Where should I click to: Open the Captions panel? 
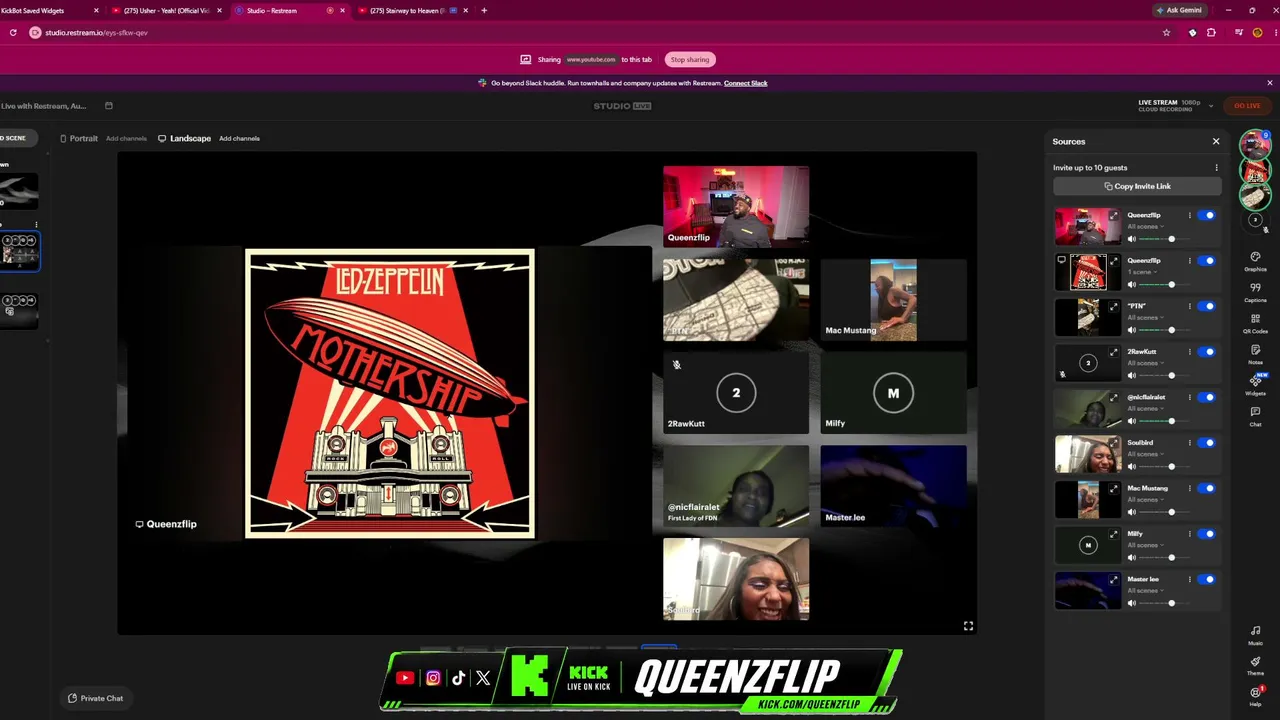click(x=1255, y=292)
